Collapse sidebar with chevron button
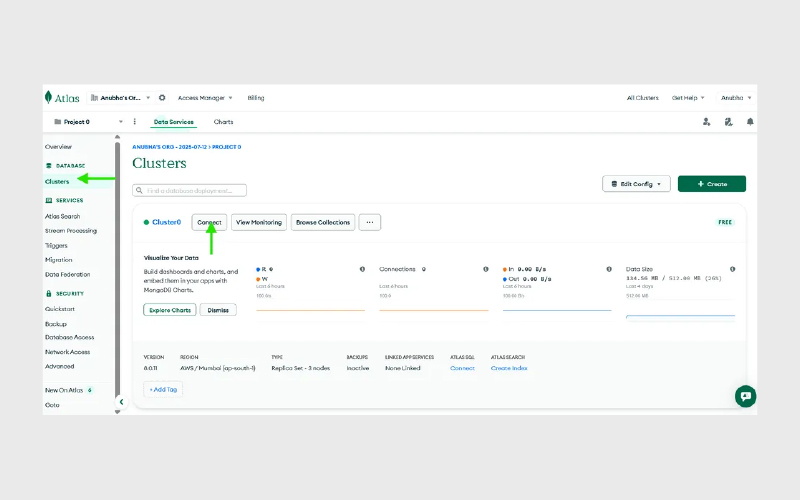This screenshot has height=500, width=800. pyautogui.click(x=121, y=402)
